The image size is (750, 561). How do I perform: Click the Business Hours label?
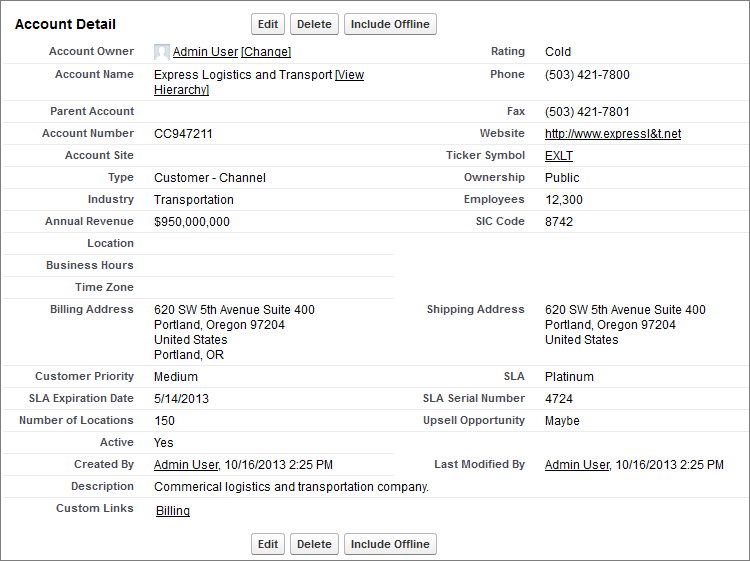(90, 265)
